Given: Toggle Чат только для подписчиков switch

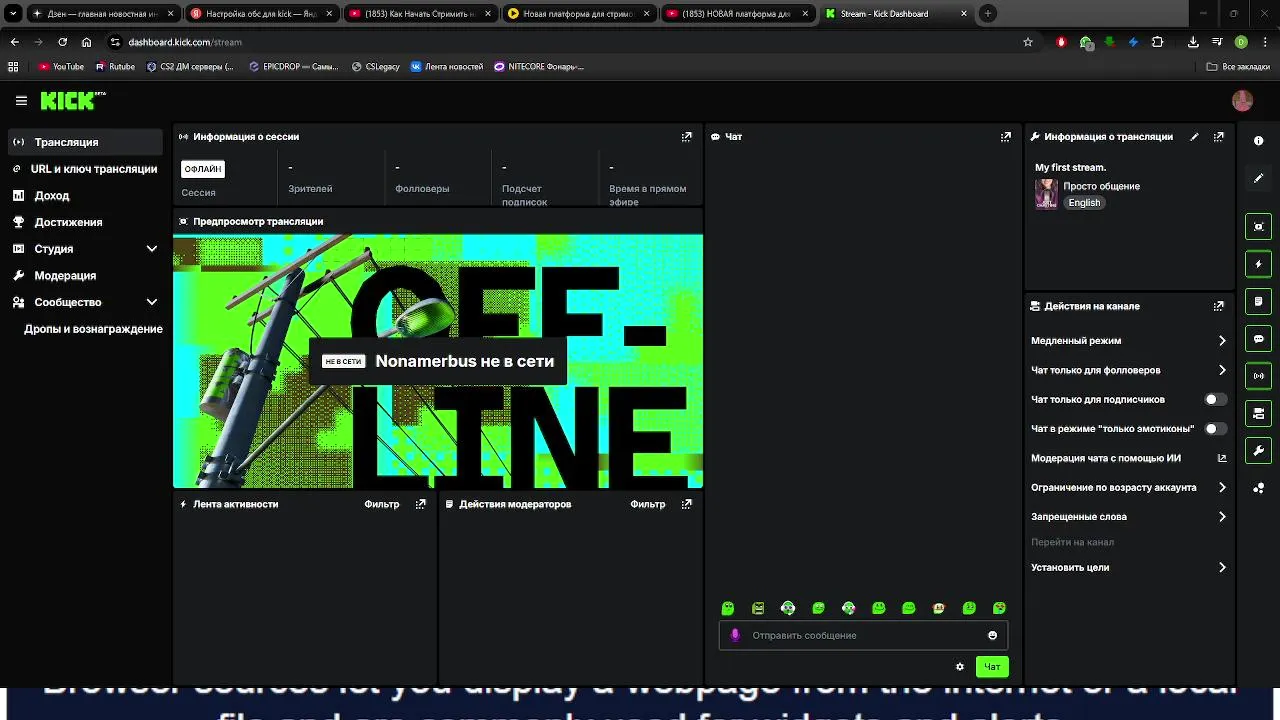Looking at the screenshot, I should coord(1215,399).
